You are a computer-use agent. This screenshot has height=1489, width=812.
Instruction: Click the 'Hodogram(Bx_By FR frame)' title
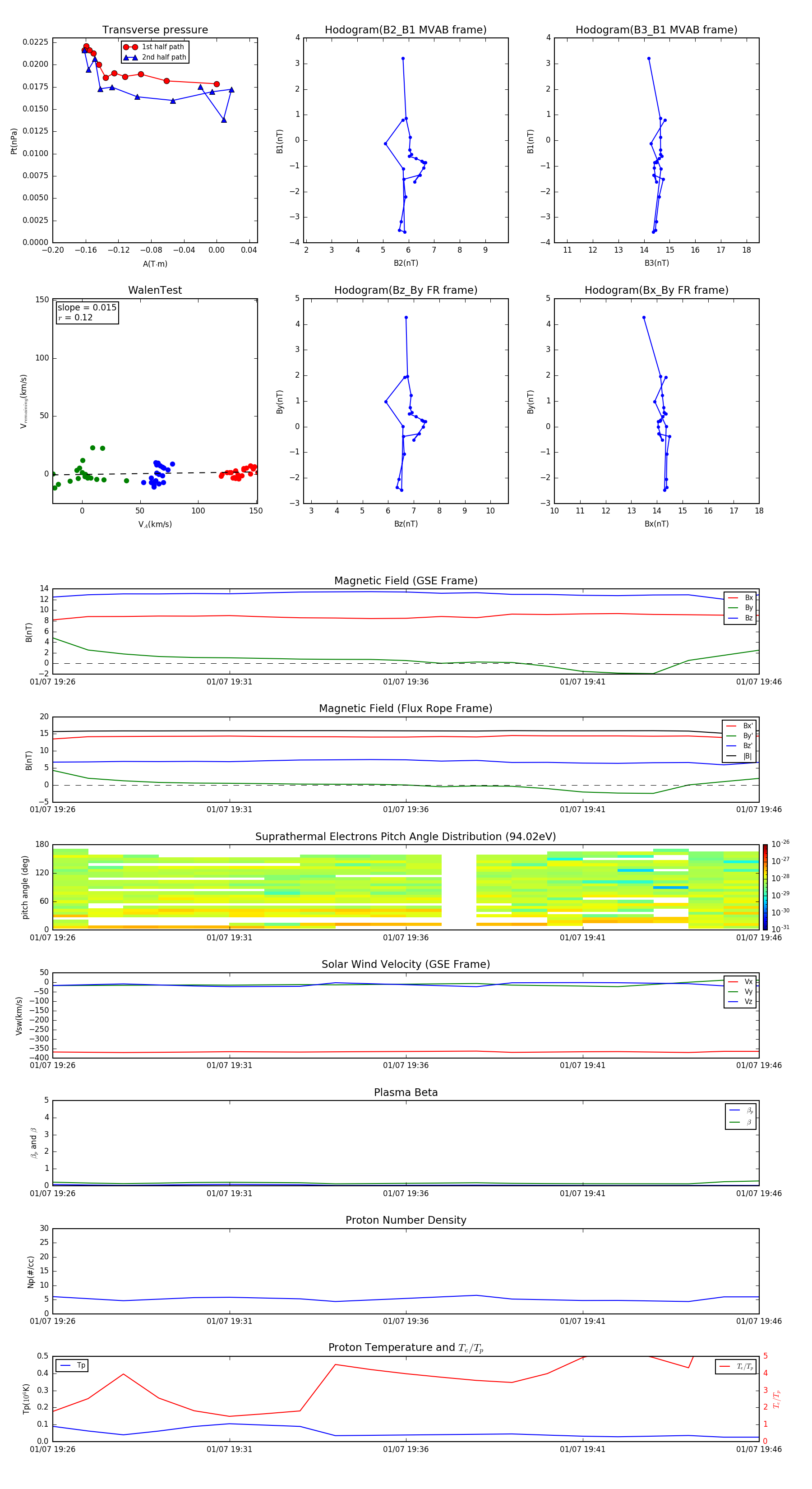coord(656,290)
